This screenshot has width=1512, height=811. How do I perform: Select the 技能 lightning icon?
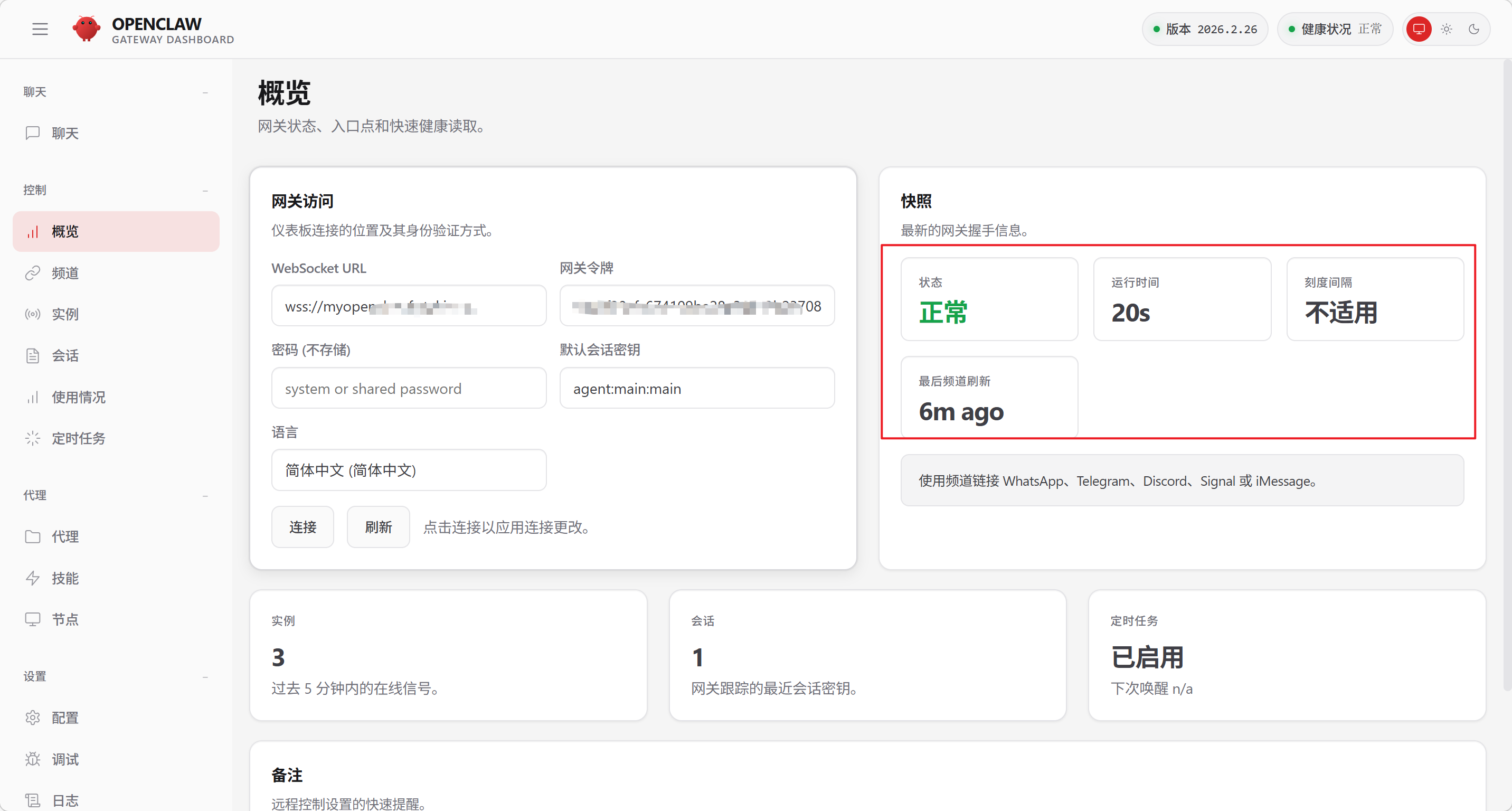point(33,578)
